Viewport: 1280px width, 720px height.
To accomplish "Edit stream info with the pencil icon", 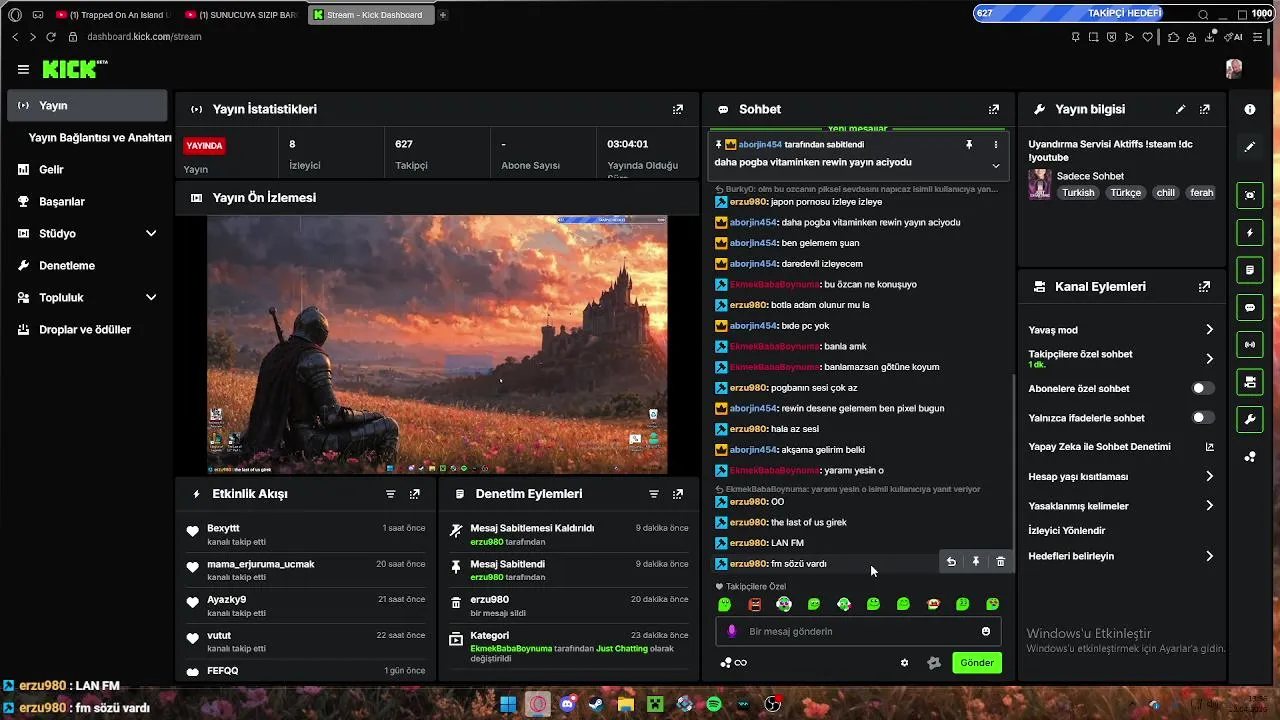I will [1181, 109].
